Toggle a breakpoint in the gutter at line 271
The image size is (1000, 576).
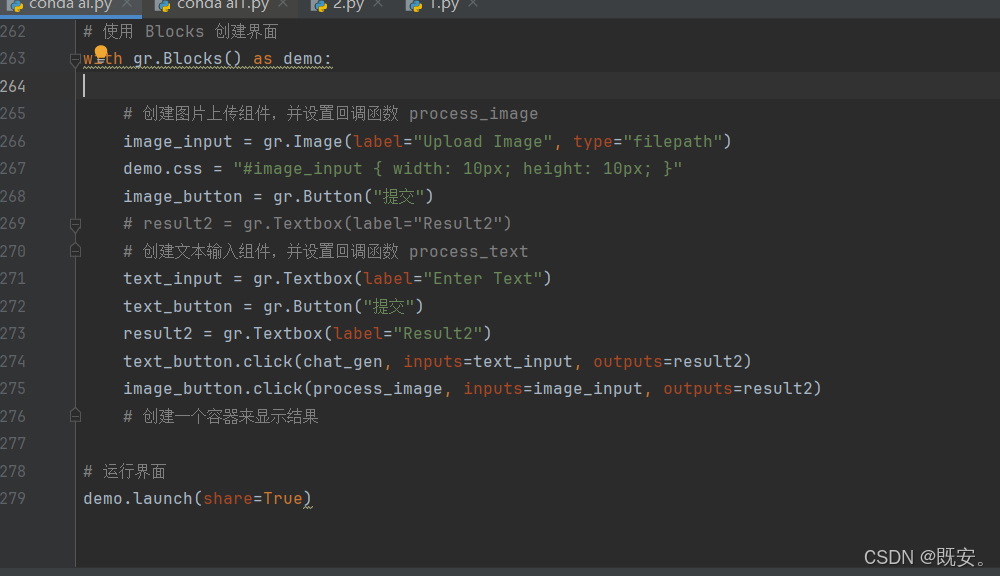coord(58,278)
